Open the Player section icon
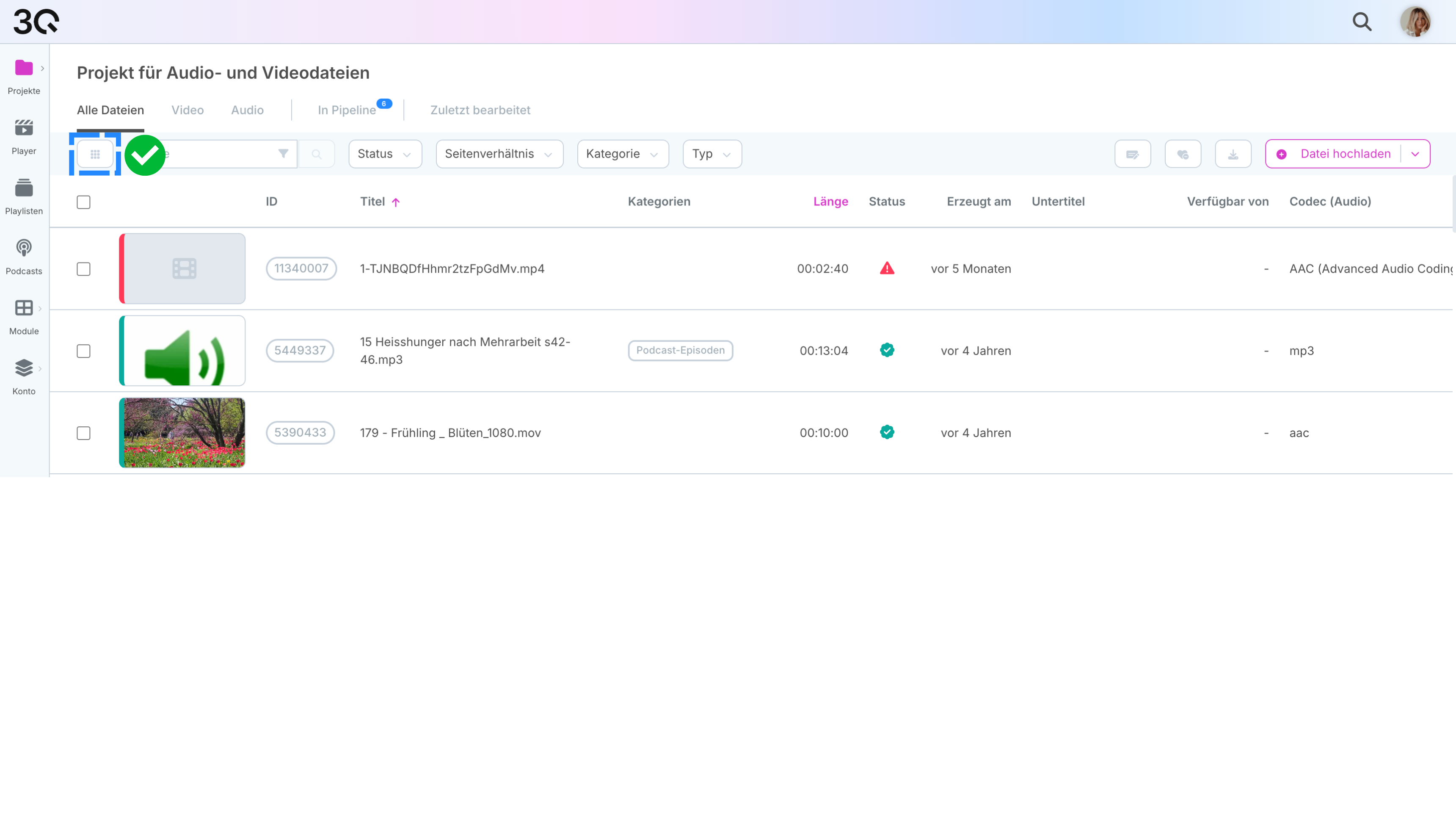 tap(24, 128)
